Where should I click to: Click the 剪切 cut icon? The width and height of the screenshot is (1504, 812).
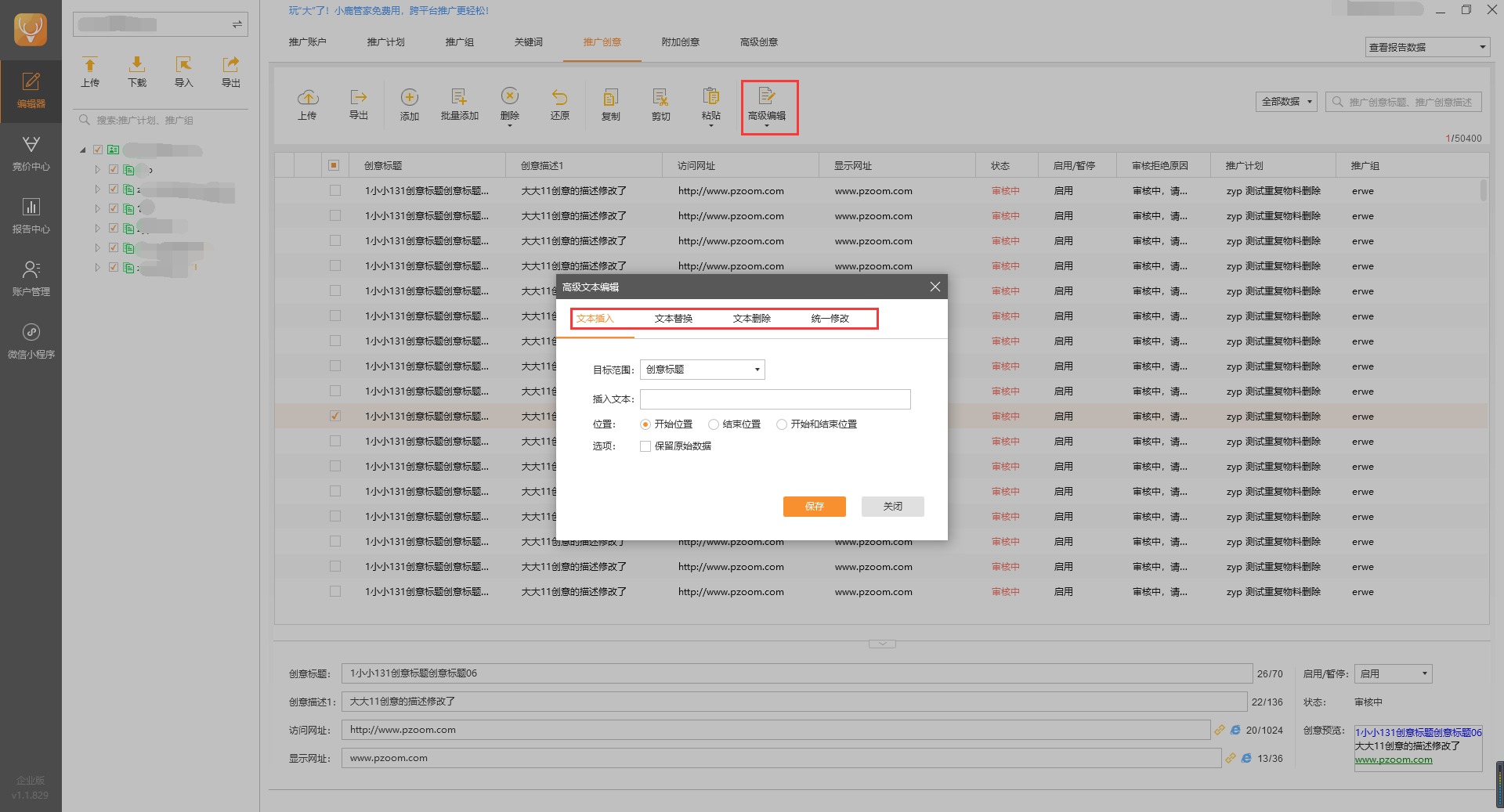[661, 104]
